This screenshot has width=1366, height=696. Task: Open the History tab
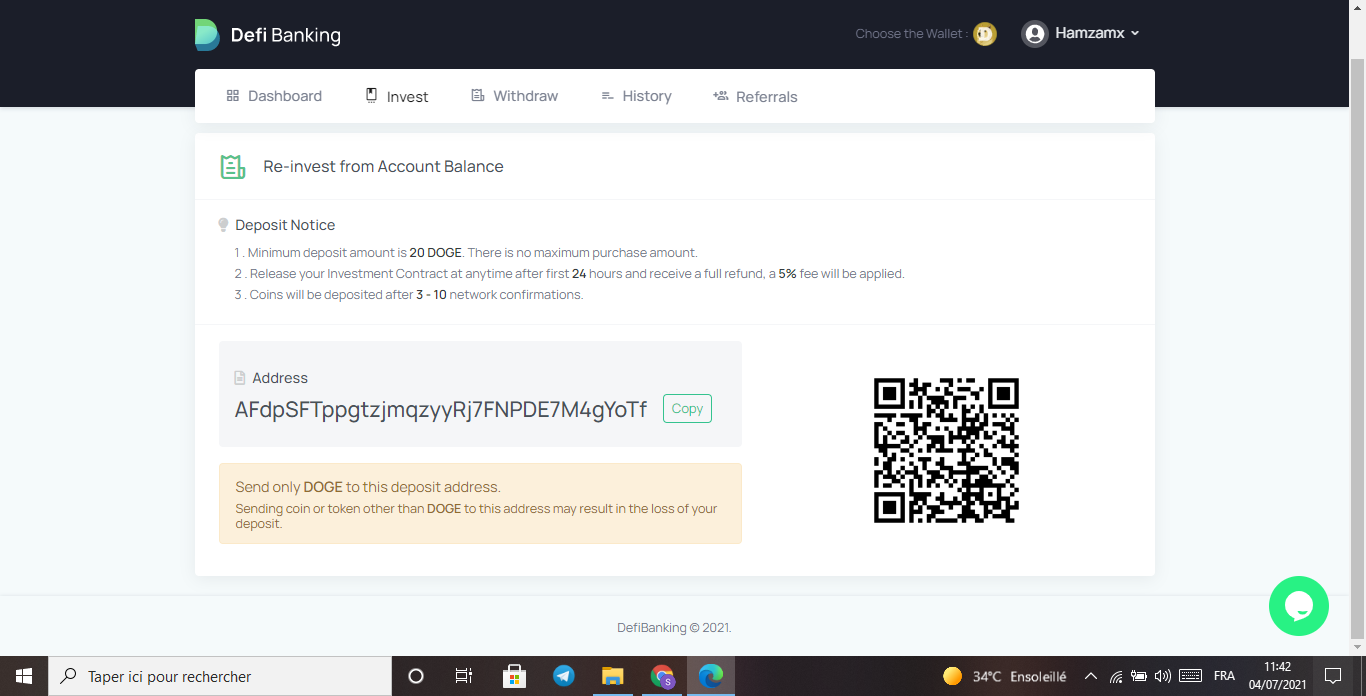(636, 96)
